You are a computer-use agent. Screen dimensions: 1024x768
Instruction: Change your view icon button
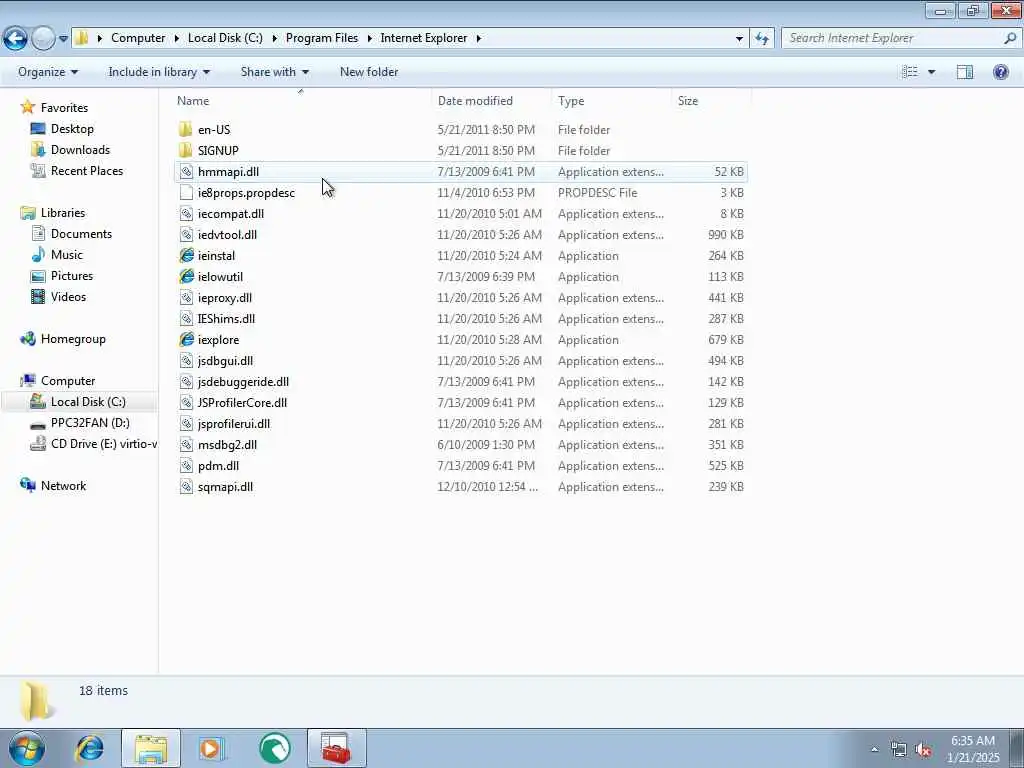click(909, 72)
